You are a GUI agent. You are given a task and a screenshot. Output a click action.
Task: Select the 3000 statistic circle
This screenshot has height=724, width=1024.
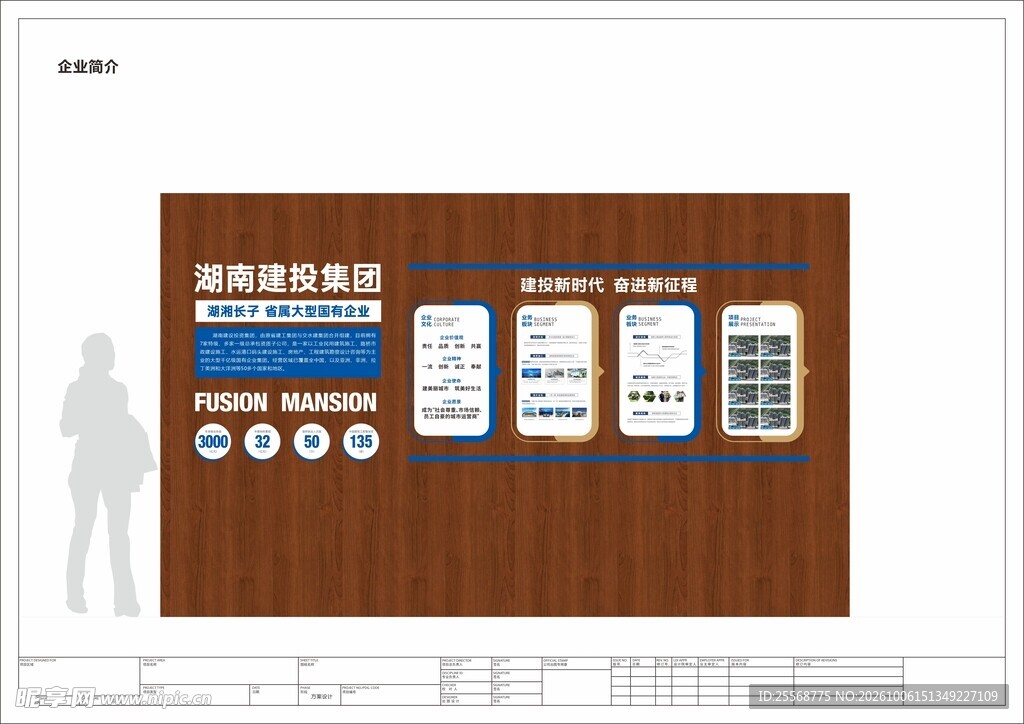click(x=213, y=442)
